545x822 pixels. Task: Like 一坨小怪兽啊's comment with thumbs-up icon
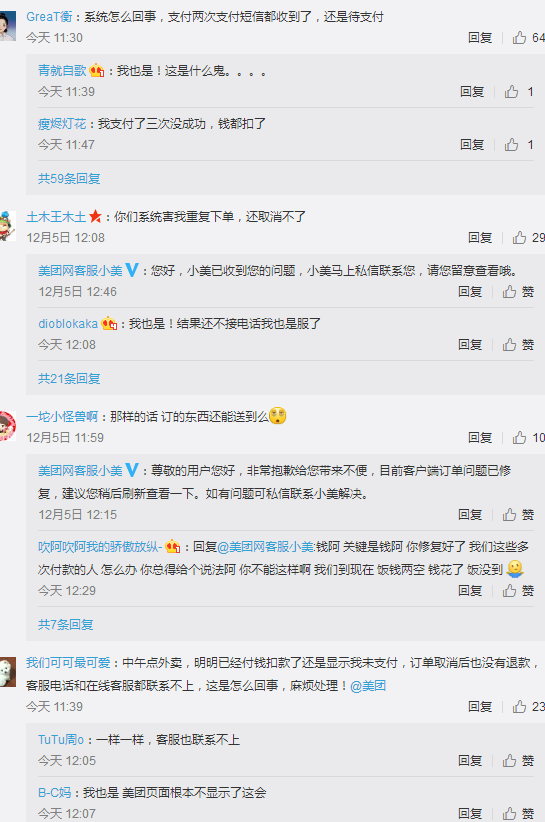pos(519,438)
